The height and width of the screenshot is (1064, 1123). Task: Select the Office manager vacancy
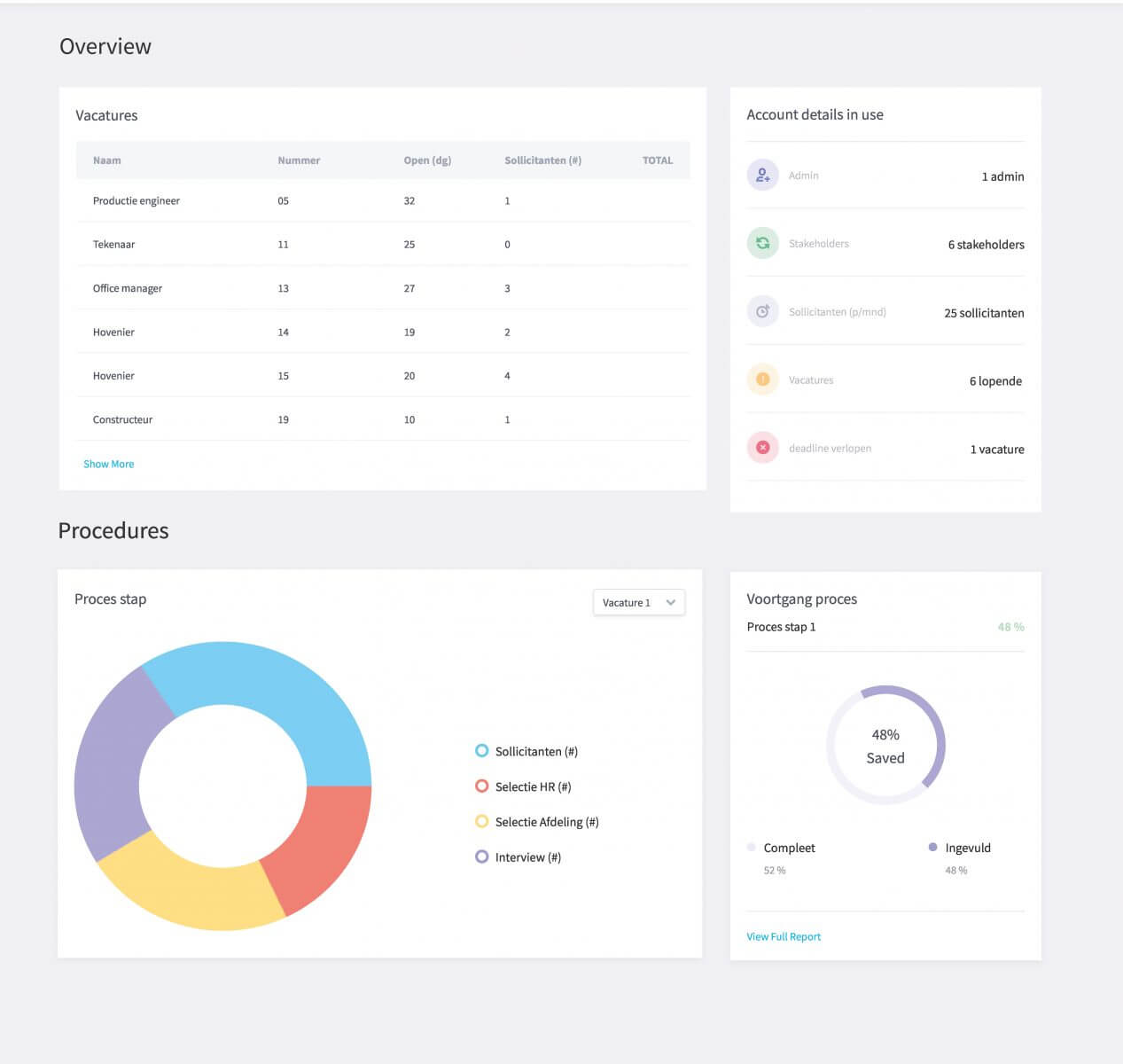(x=383, y=288)
